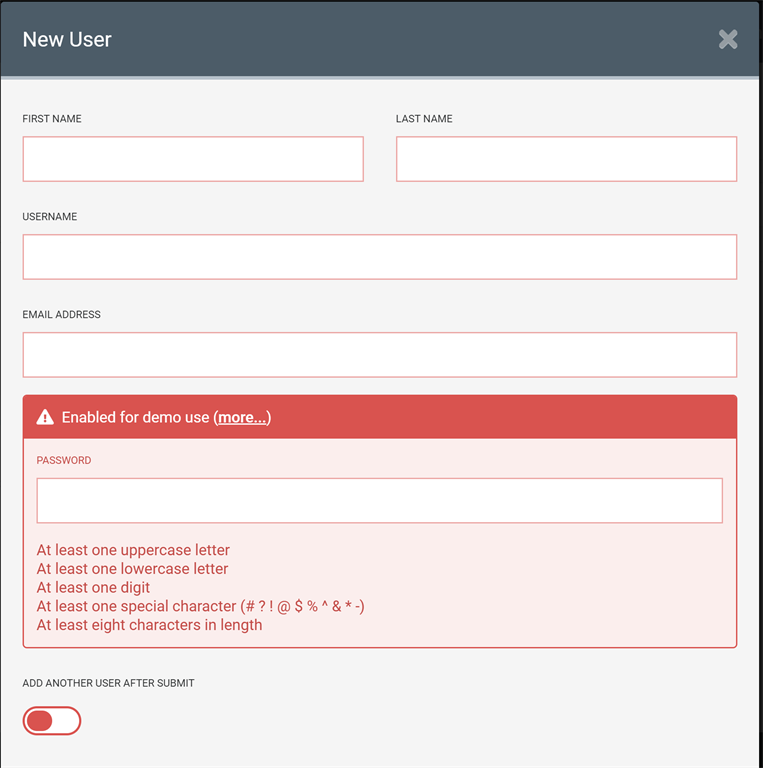This screenshot has height=768, width=763.
Task: Click the EMAIL ADDRESS label
Action: (x=62, y=315)
